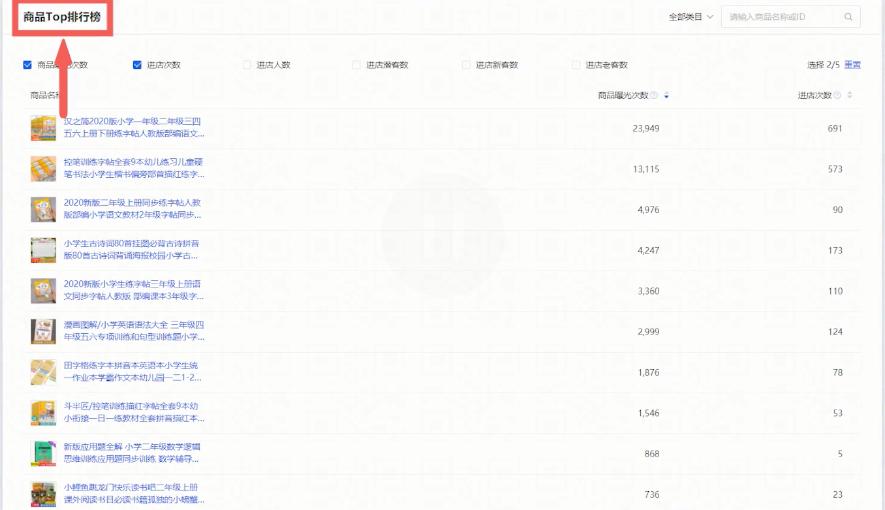
Task: Click help icon beside 进店次数 column header
Action: point(838,95)
